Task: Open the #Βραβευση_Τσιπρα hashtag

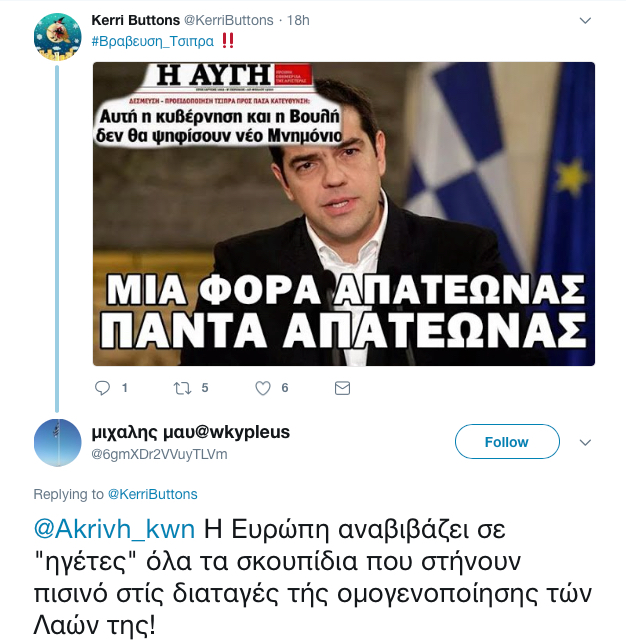Action: point(152,41)
